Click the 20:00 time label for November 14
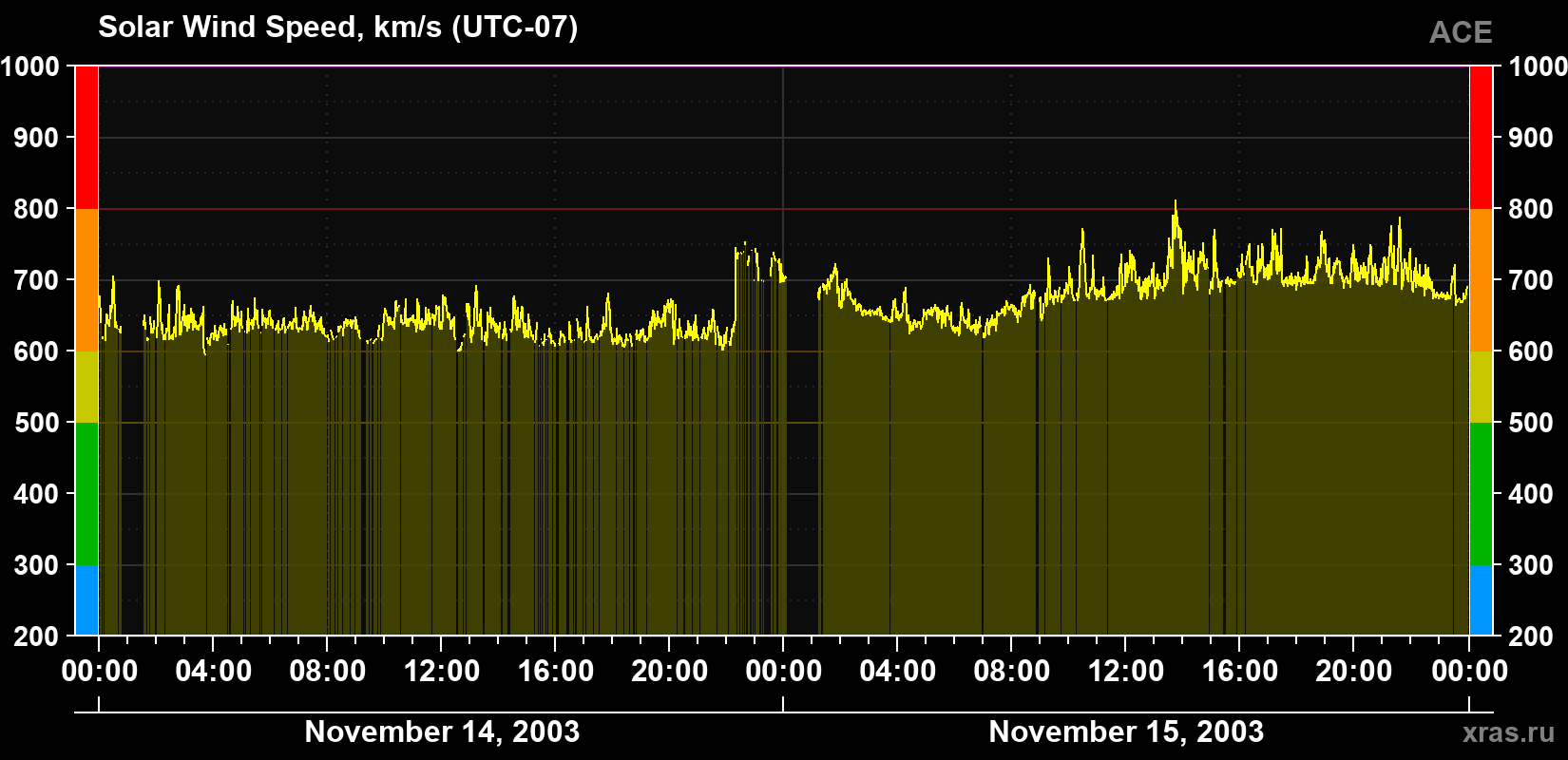 coord(670,672)
